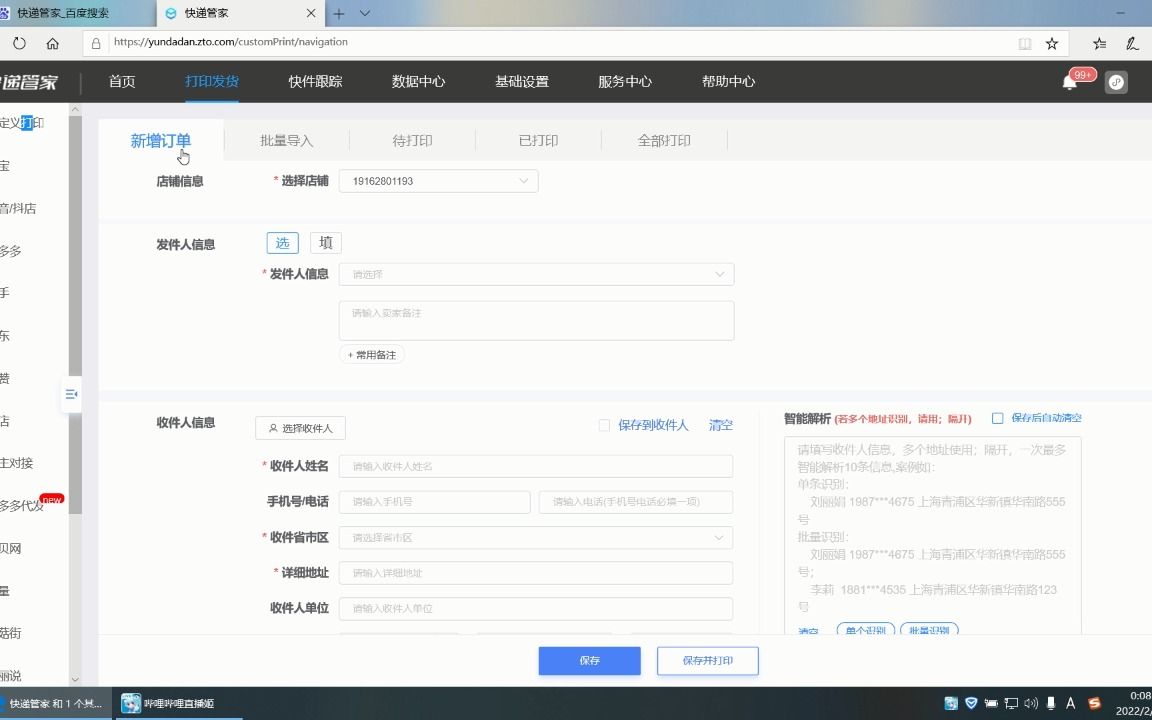Viewport: 1152px width, 720px height.
Task: Enable the 保存到收件人 checkbox
Action: [x=604, y=425]
